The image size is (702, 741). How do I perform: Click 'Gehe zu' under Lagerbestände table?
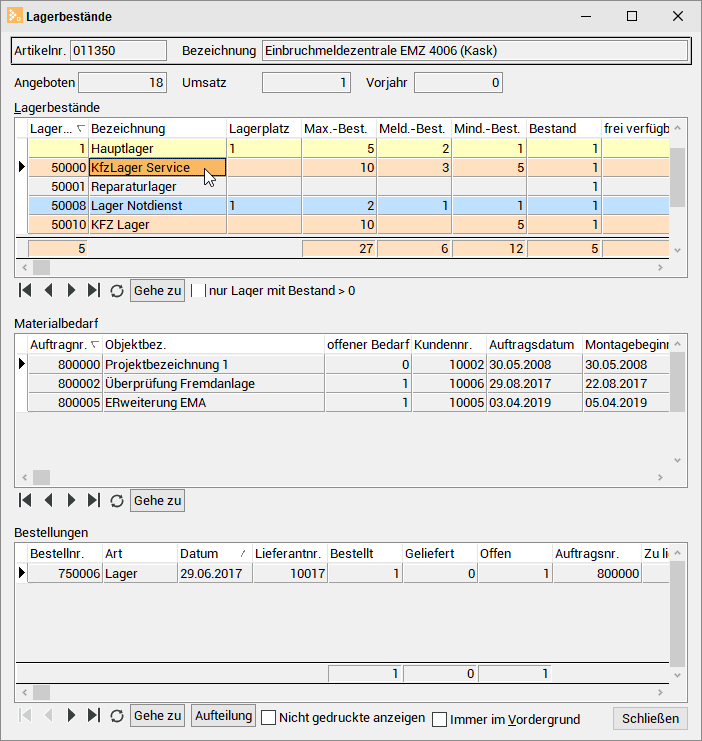tap(157, 291)
